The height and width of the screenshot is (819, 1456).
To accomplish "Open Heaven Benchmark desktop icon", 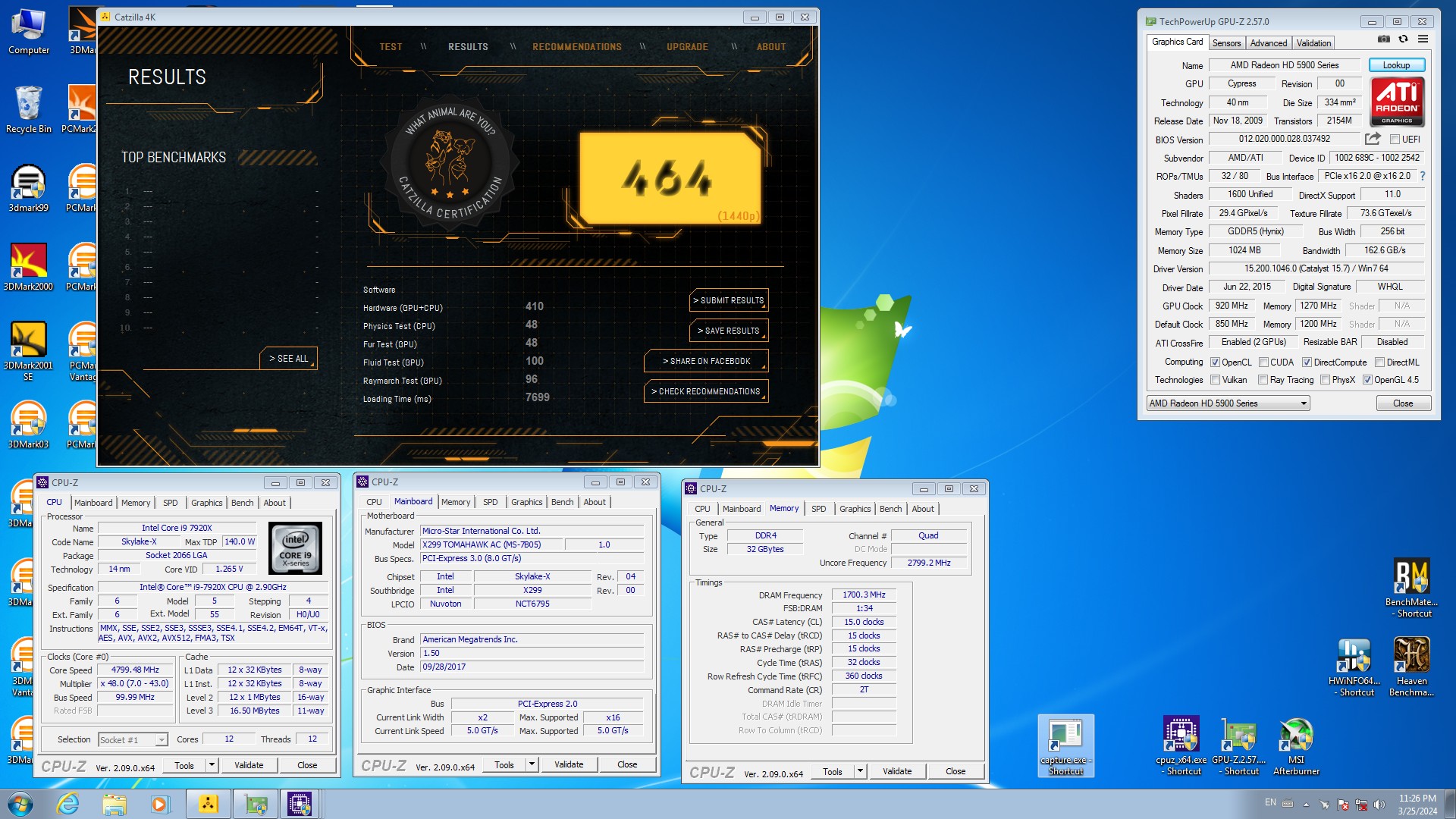I will (1411, 667).
